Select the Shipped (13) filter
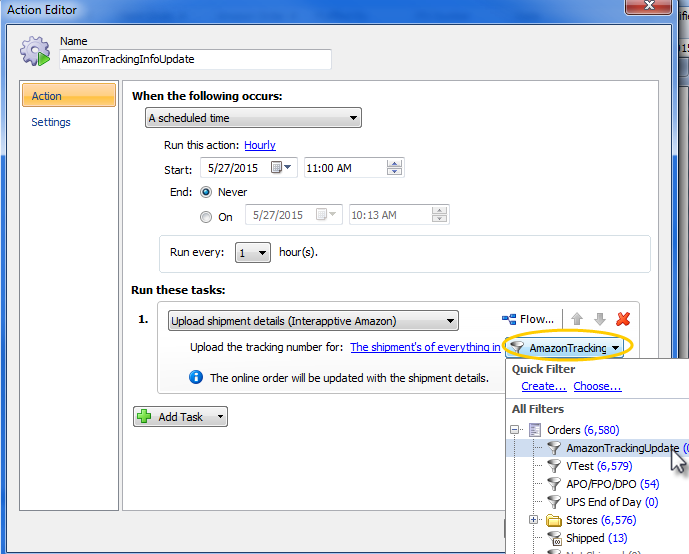689x554 pixels. click(x=596, y=538)
